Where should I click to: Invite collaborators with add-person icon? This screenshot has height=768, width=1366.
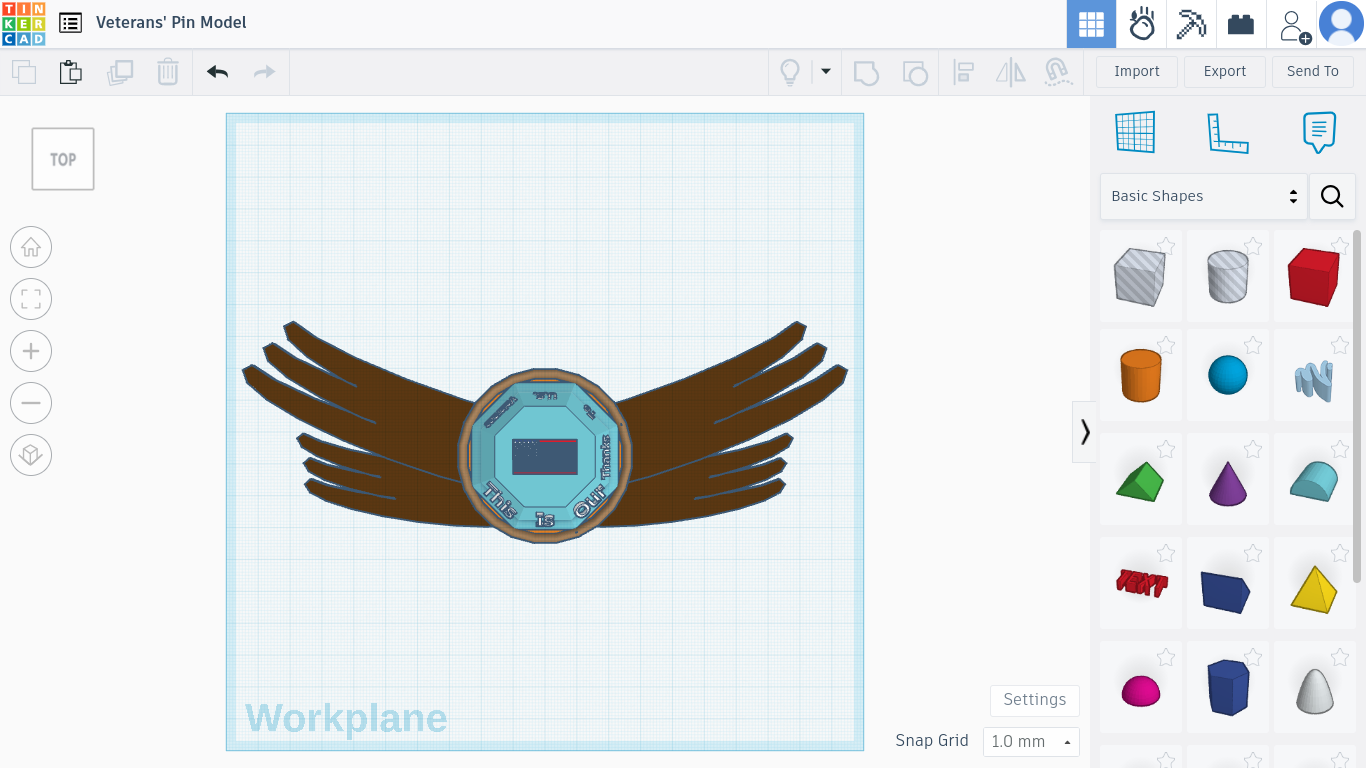point(1293,25)
